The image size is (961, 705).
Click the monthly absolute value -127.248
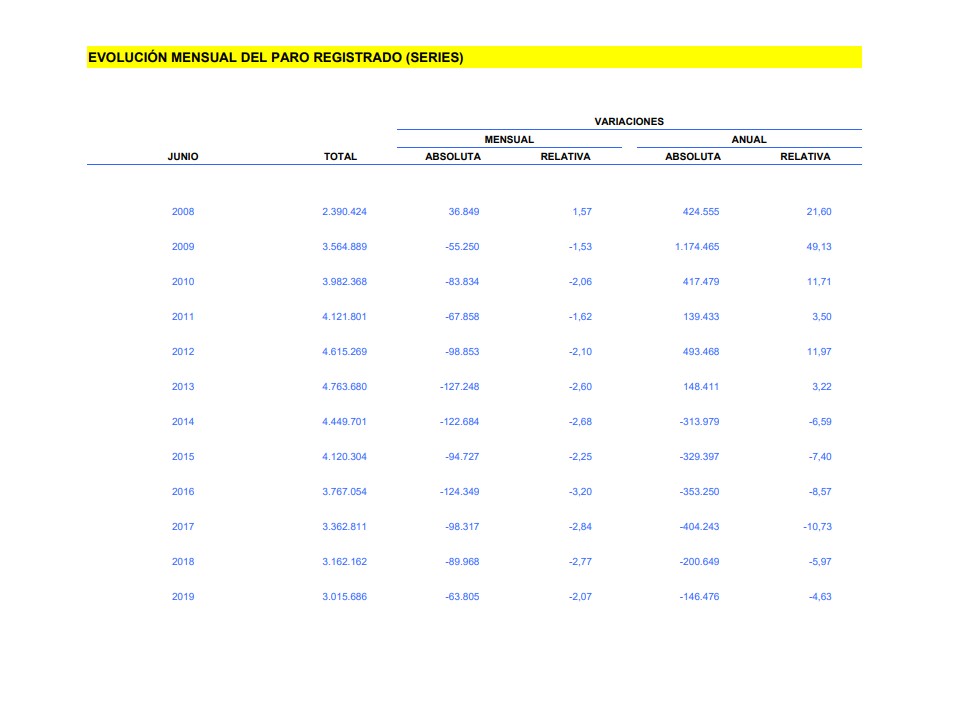coord(459,387)
